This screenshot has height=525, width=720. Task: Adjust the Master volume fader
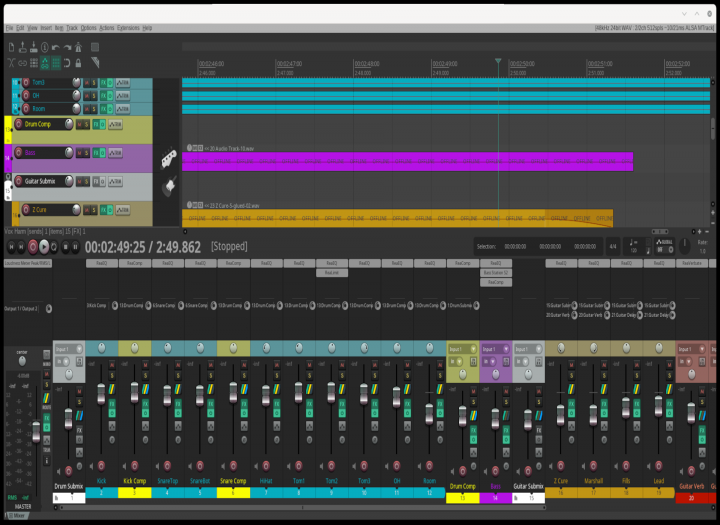[x=36, y=430]
